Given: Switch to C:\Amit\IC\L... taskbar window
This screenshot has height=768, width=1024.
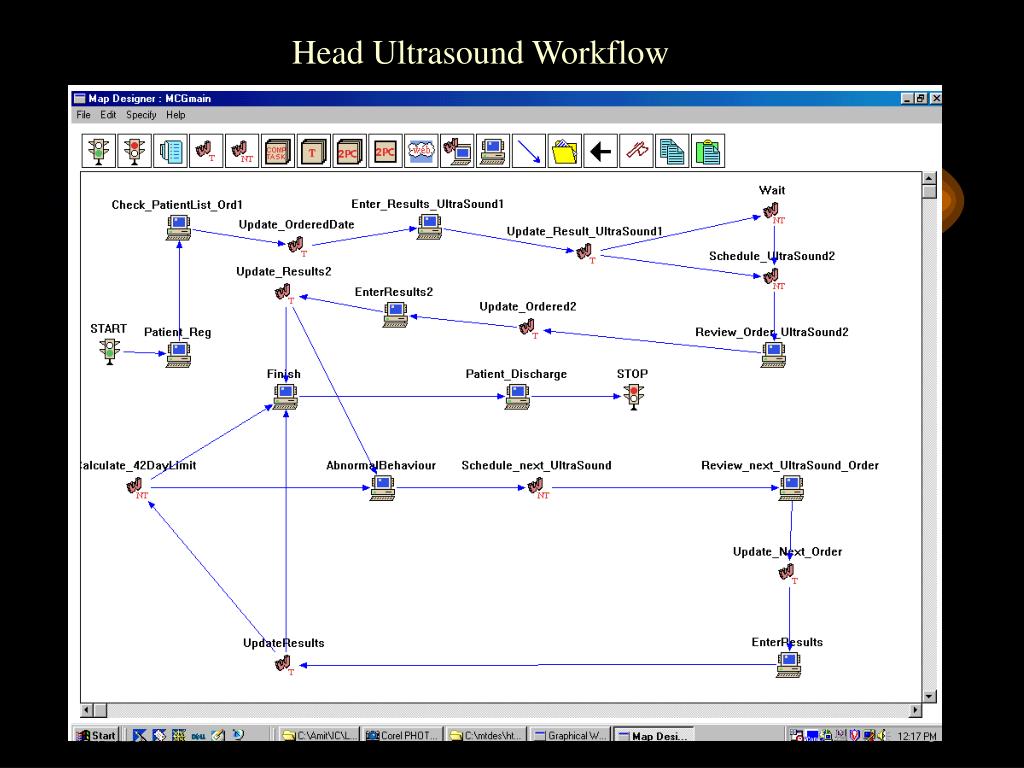Looking at the screenshot, I should [319, 735].
